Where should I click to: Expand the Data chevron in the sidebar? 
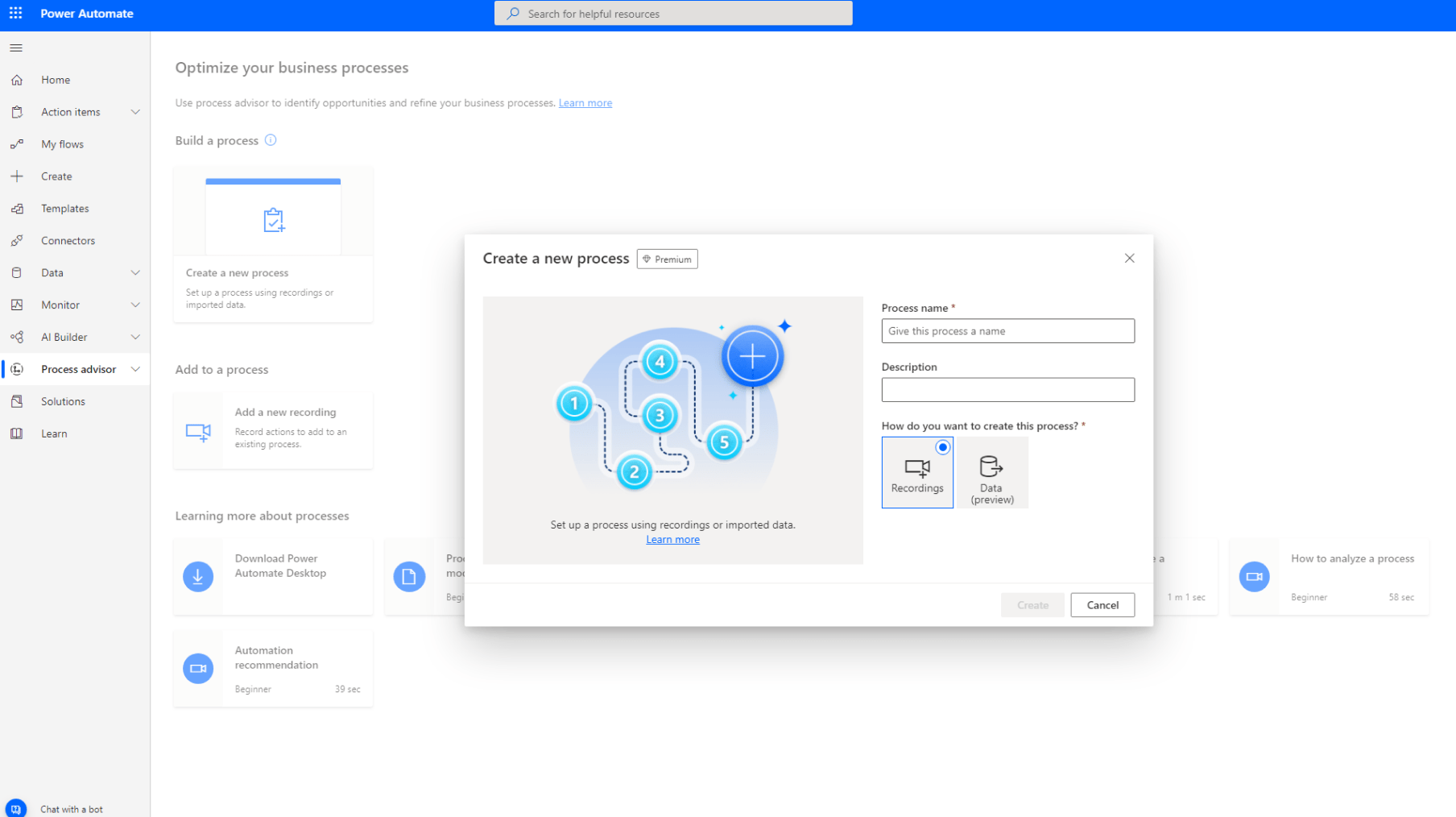point(135,272)
